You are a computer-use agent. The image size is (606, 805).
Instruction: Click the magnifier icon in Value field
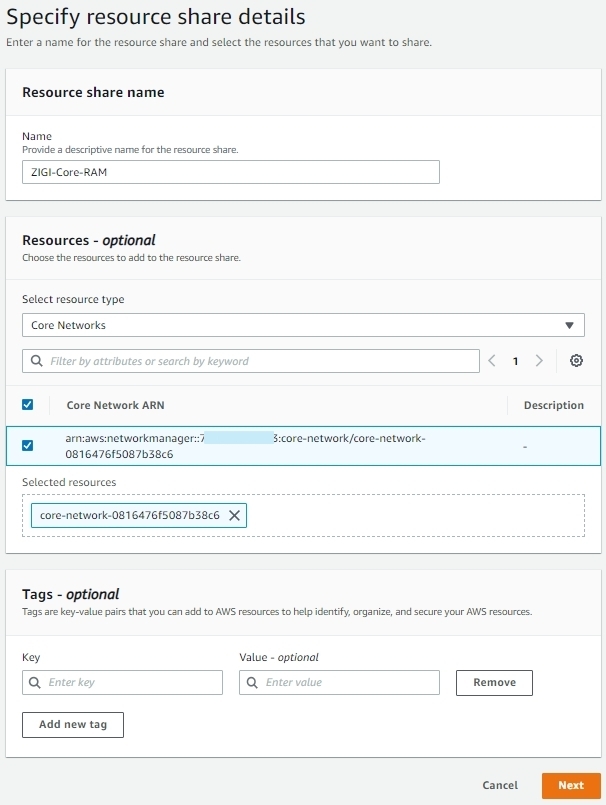(252, 682)
